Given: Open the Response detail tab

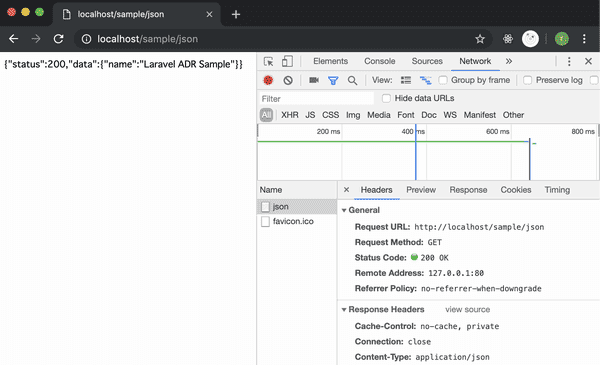Looking at the screenshot, I should pos(468,190).
